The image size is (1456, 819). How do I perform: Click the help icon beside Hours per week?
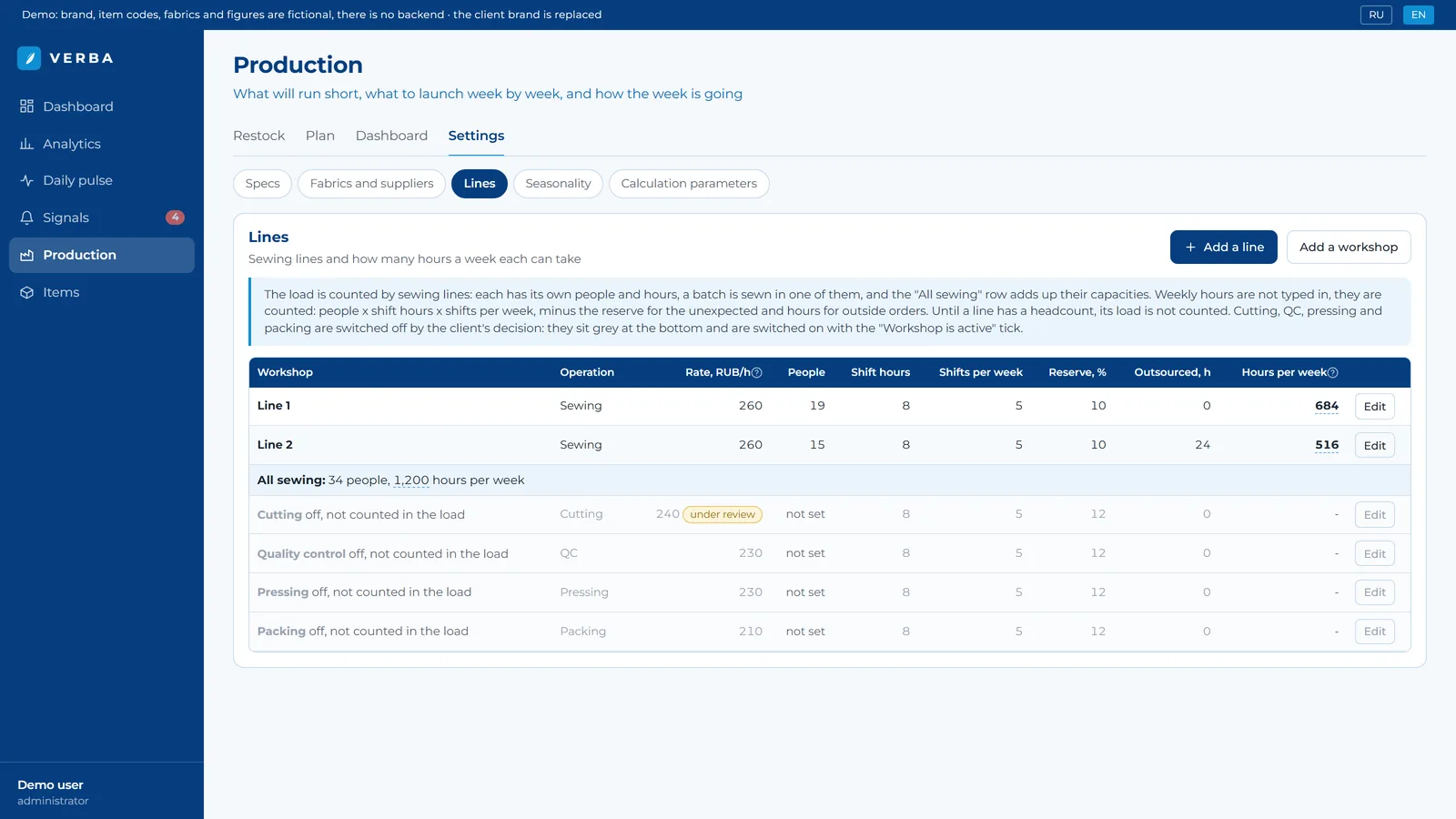pos(1333,372)
